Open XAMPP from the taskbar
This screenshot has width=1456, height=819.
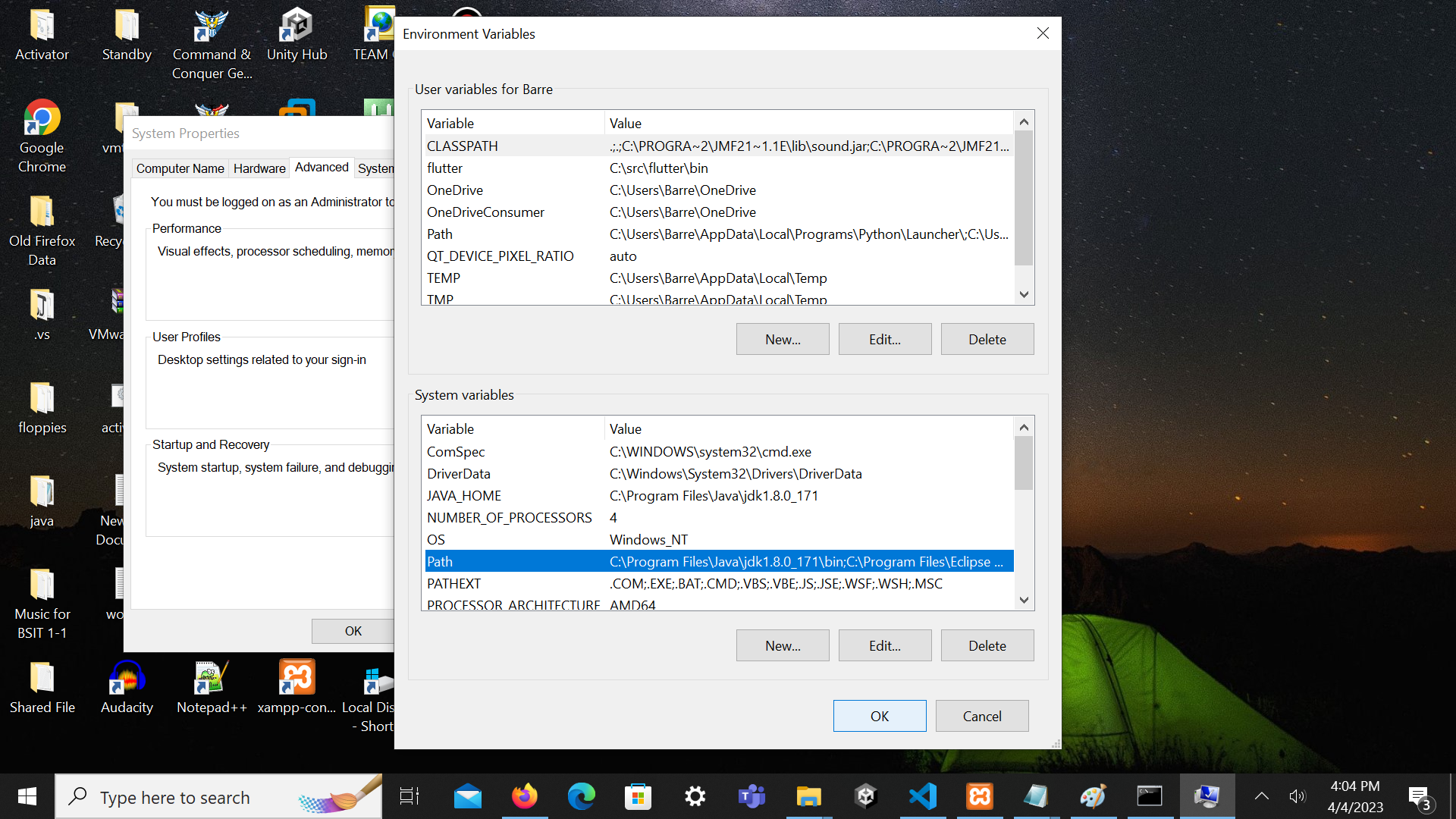pyautogui.click(x=980, y=796)
